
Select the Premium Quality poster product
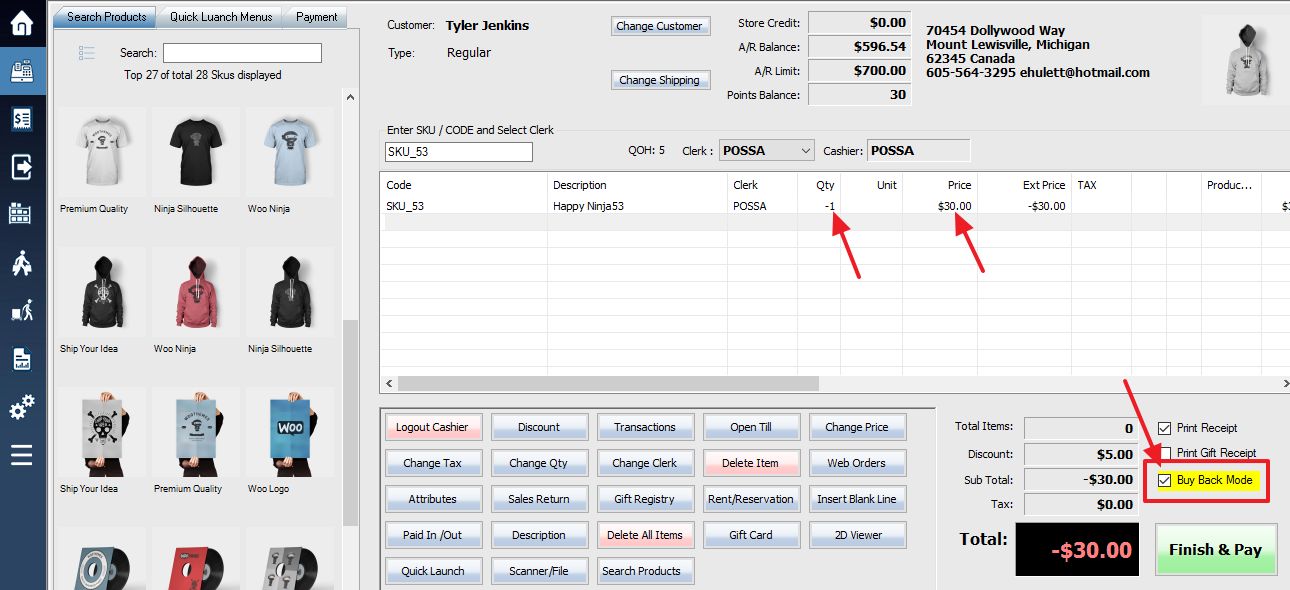195,433
